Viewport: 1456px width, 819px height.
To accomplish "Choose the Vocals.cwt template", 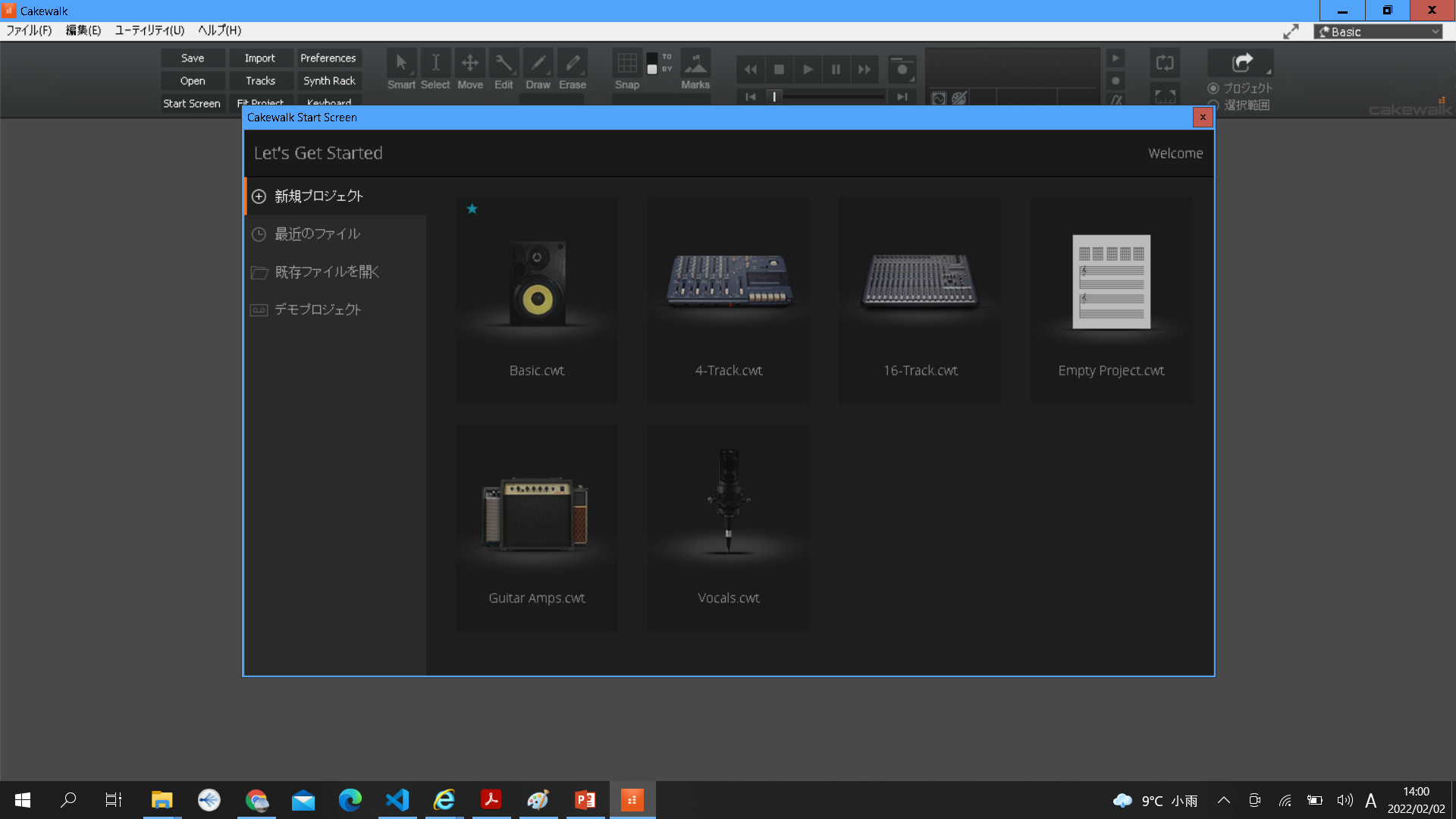I will coord(728,528).
